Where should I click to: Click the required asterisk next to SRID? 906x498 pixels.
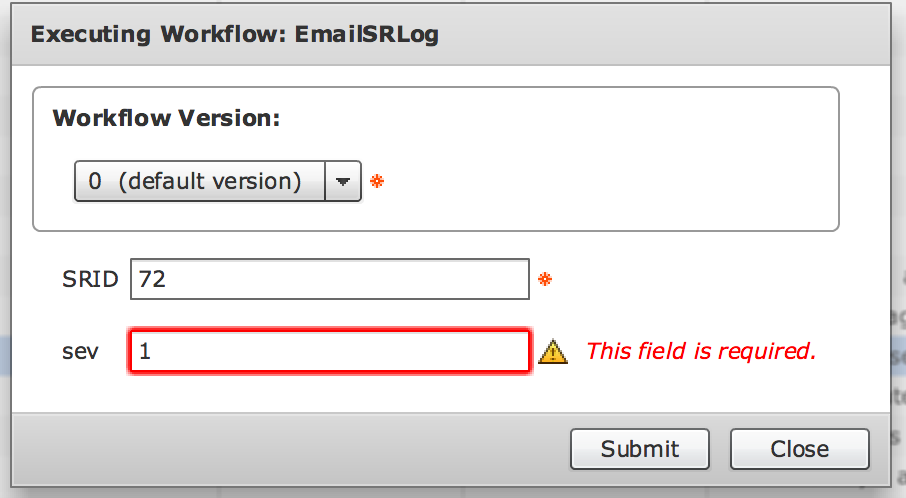pyautogui.click(x=545, y=280)
